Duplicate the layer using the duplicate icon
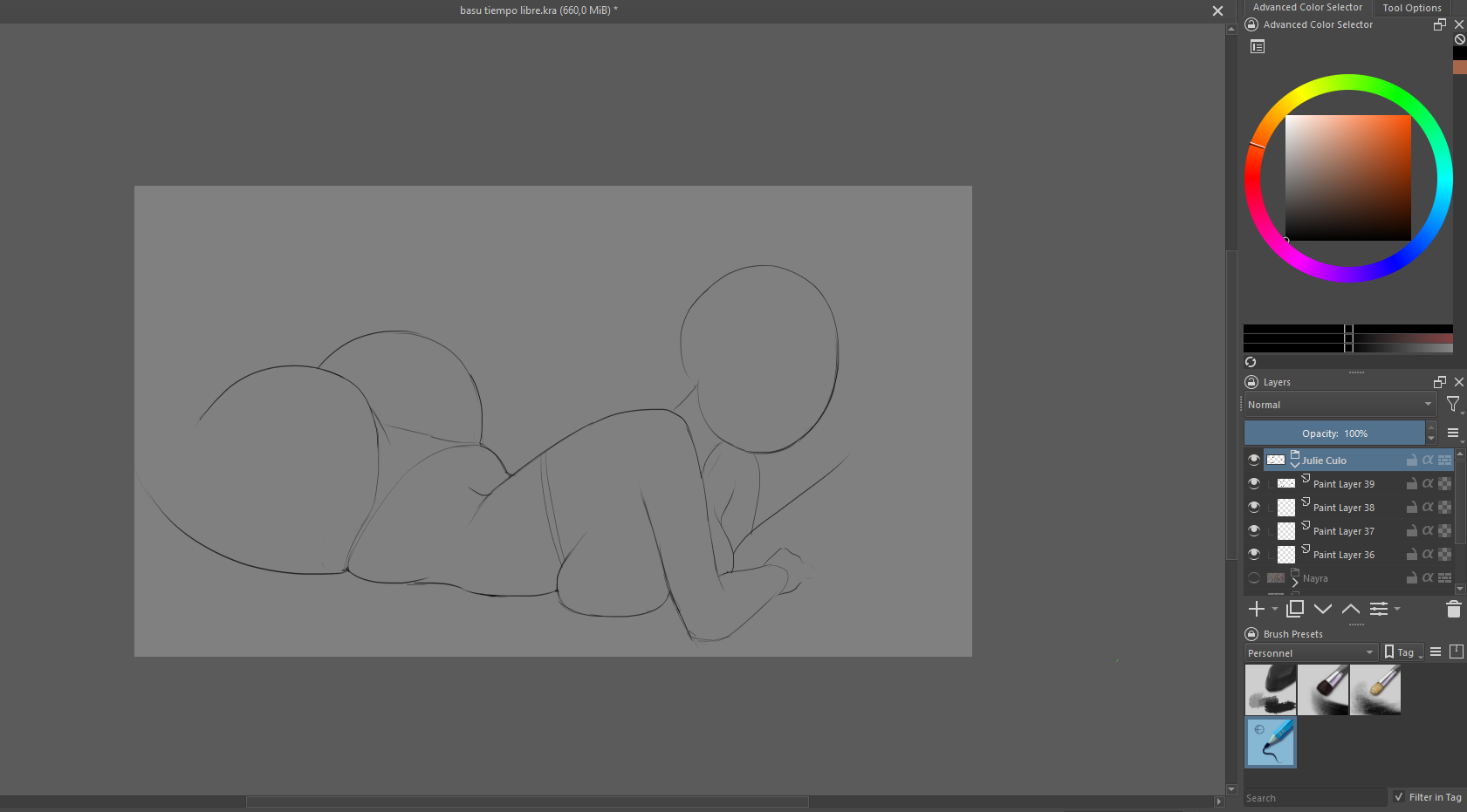 click(x=1295, y=609)
